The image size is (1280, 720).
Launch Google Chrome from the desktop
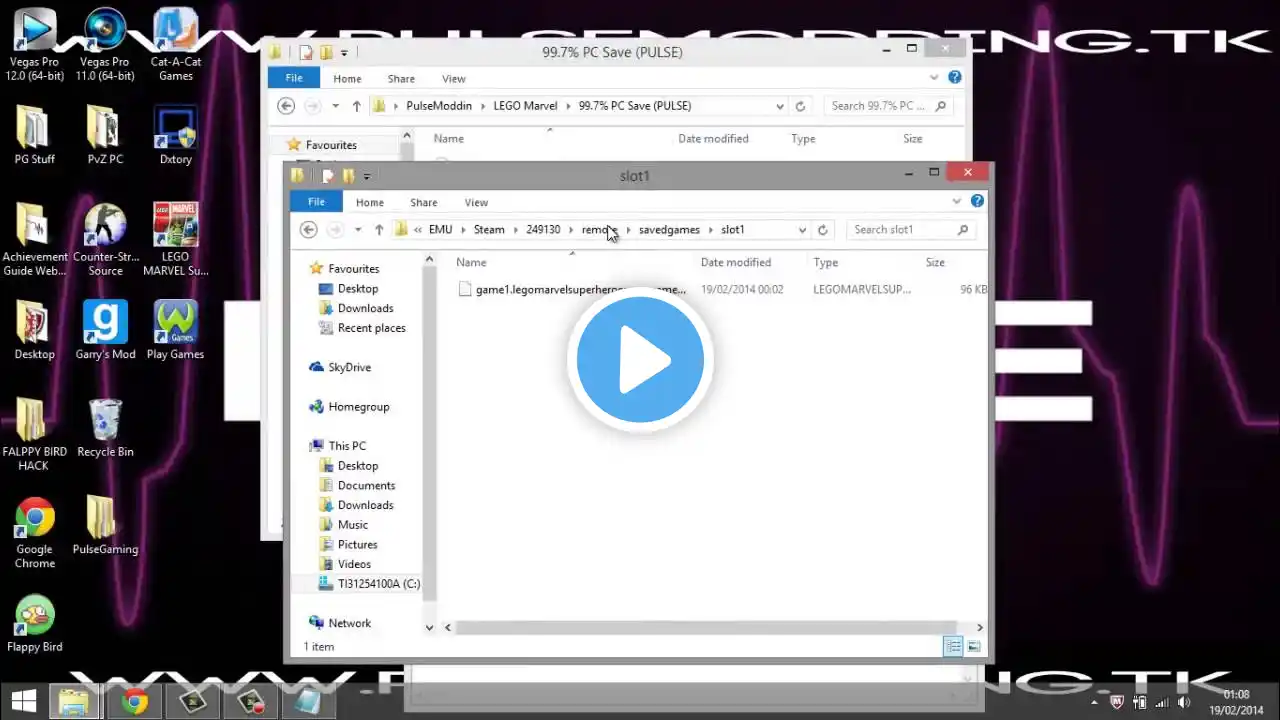point(34,533)
